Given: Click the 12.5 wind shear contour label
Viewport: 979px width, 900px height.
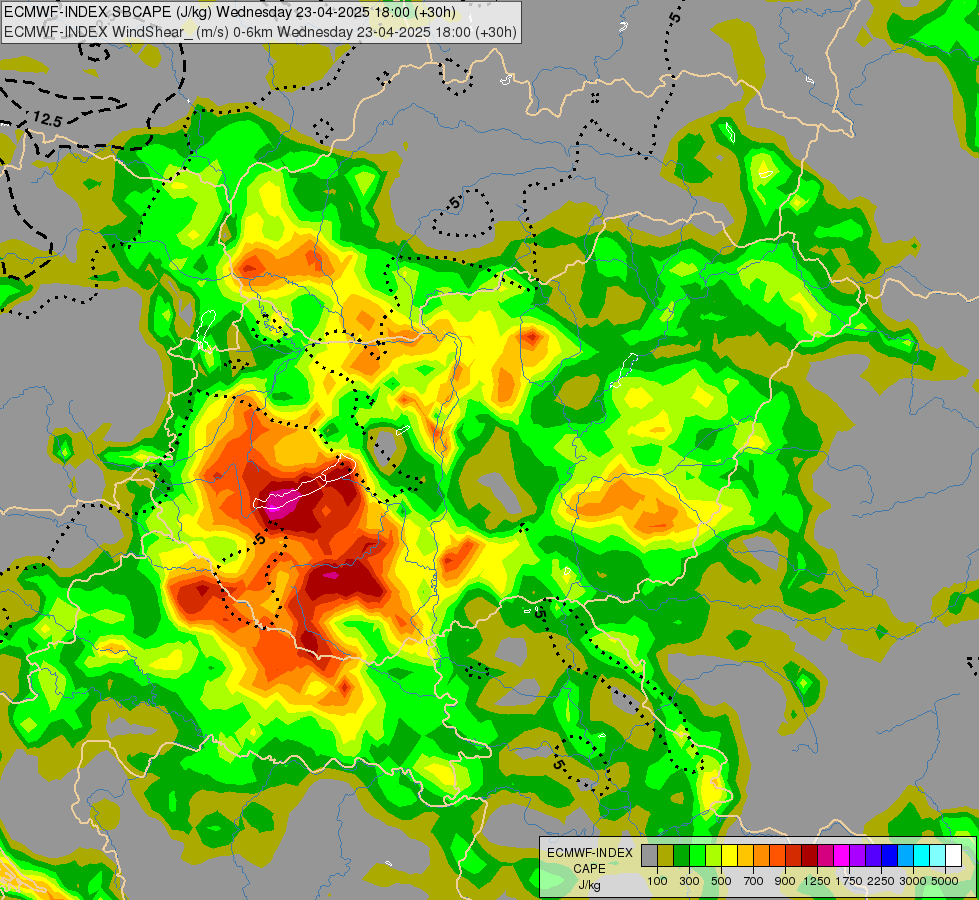Looking at the screenshot, I should 47,118.
